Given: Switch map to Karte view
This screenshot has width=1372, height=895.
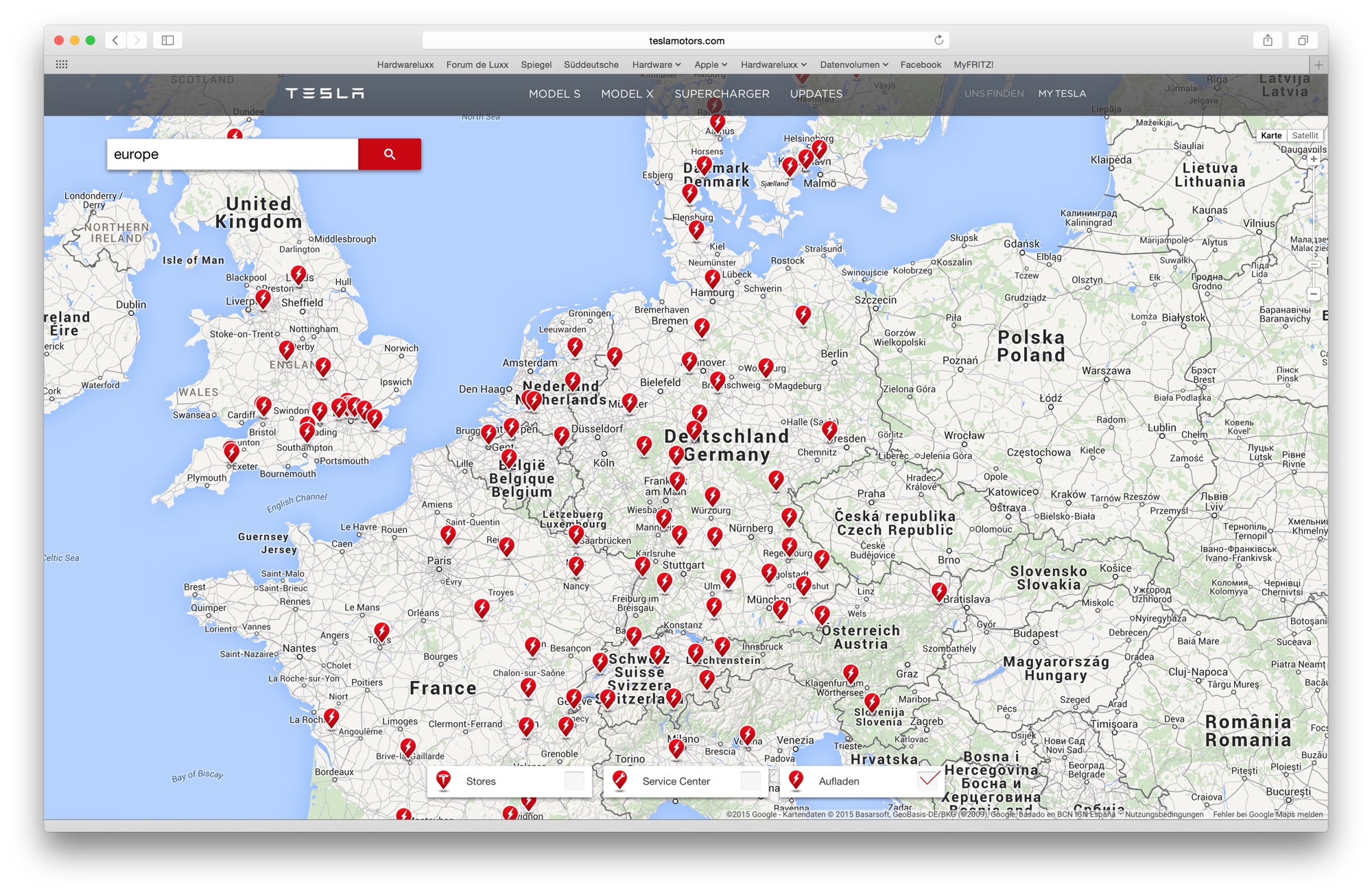Looking at the screenshot, I should pyautogui.click(x=1271, y=136).
